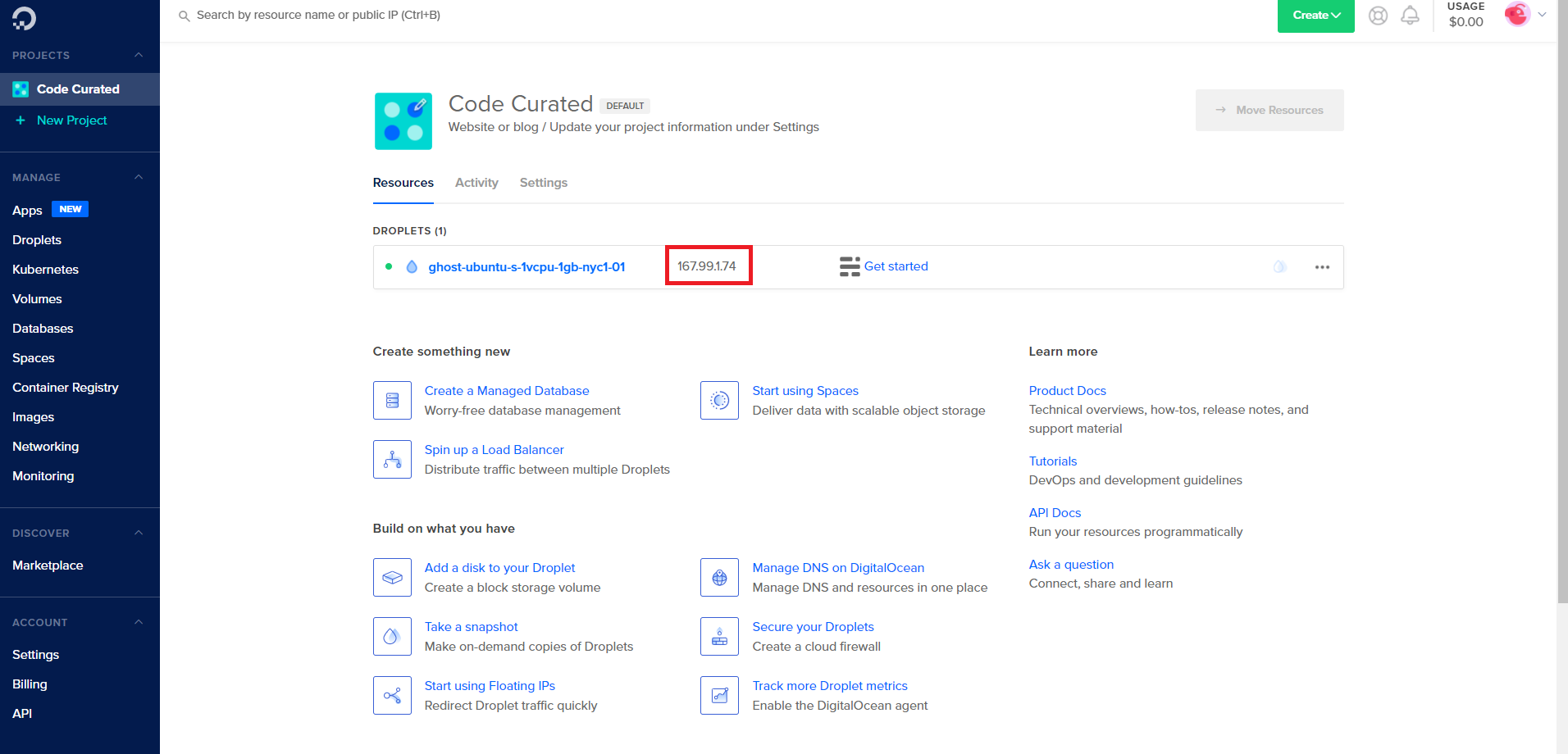1568x754 pixels.
Task: Open Images in the sidebar
Action: 33,417
